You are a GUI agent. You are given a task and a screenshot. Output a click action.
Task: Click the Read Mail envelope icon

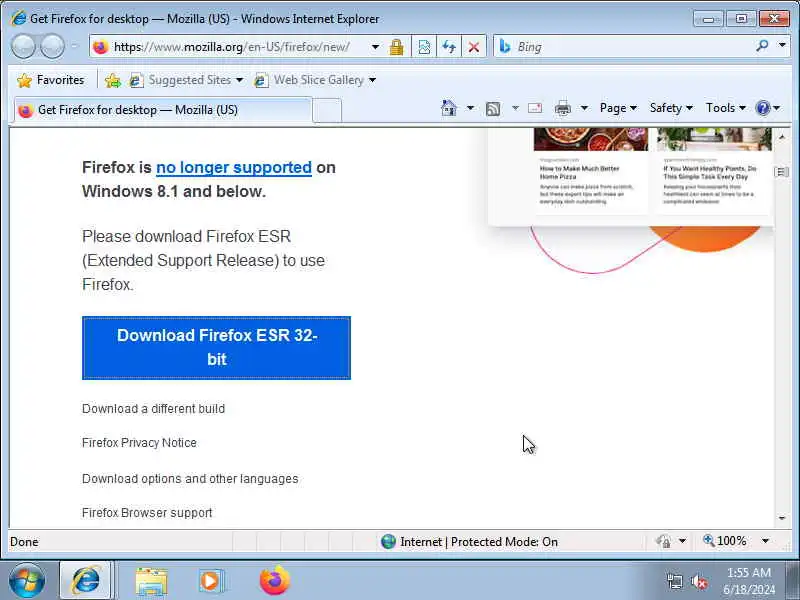(x=535, y=108)
